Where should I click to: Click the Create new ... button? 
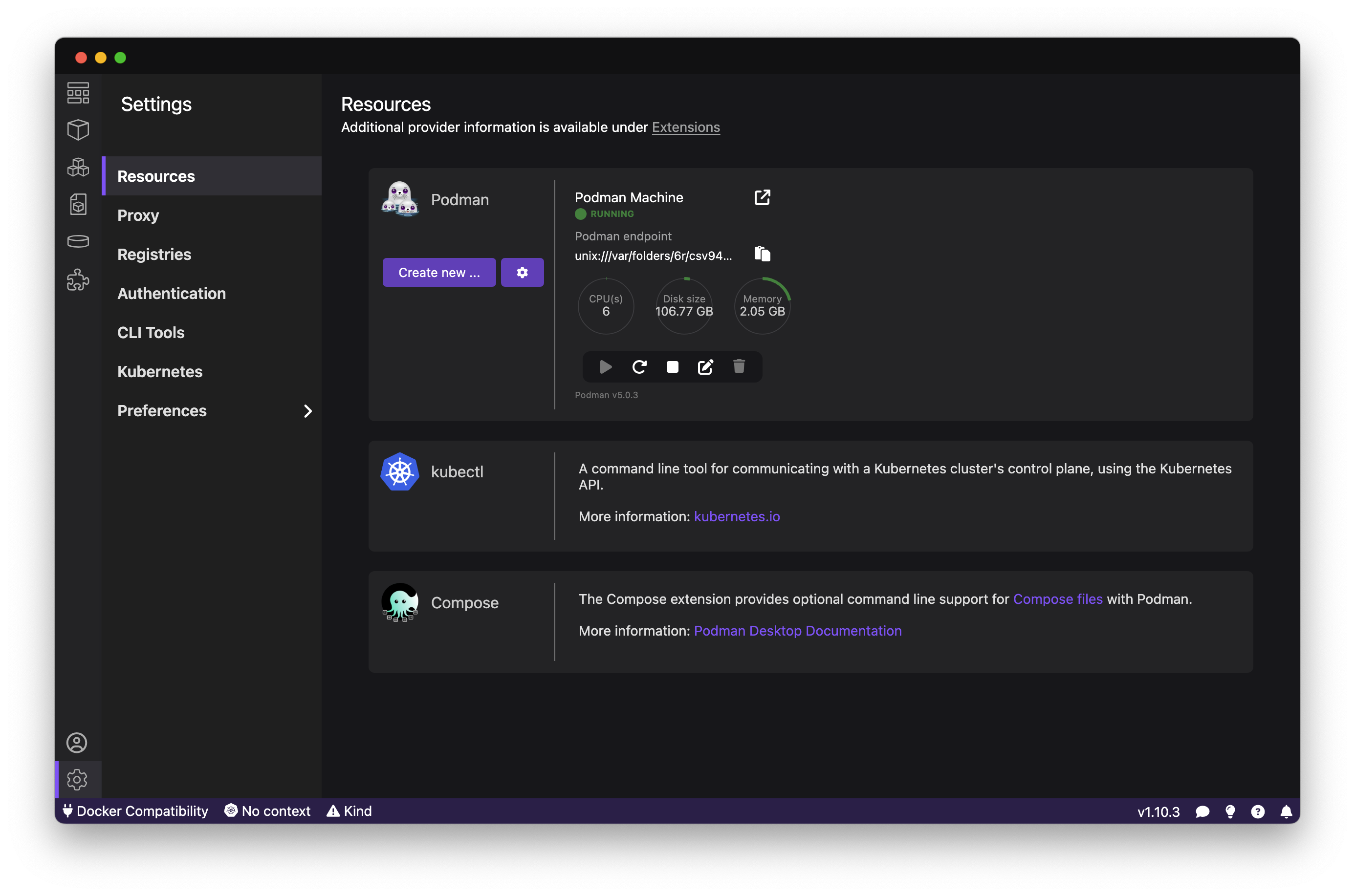pyautogui.click(x=438, y=273)
